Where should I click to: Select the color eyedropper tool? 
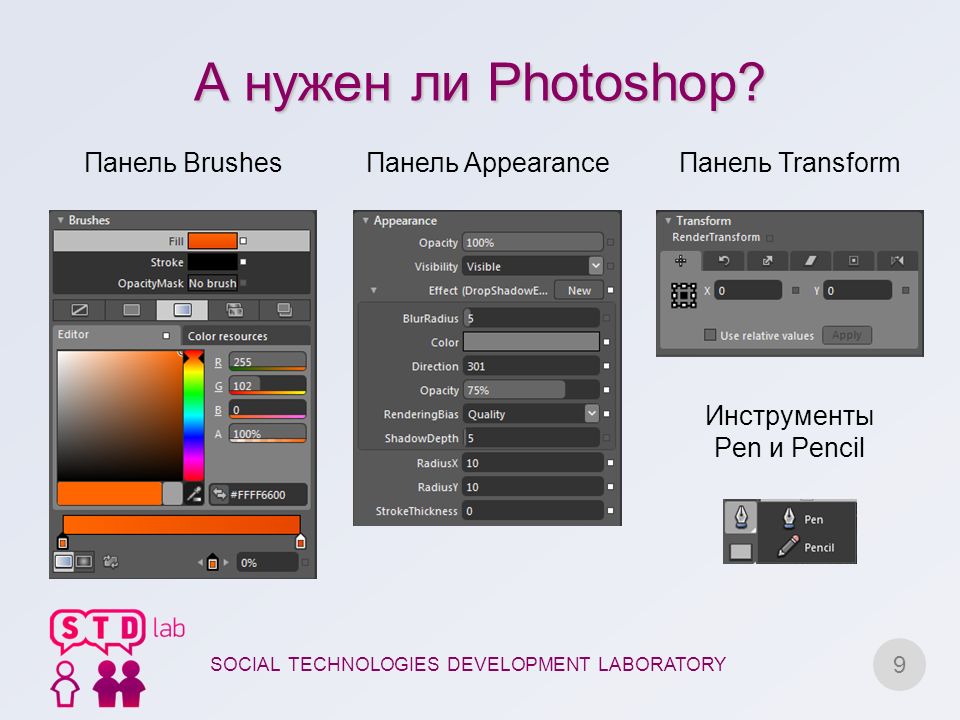coord(194,493)
